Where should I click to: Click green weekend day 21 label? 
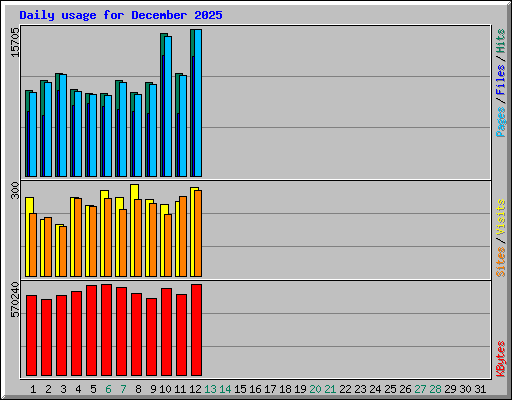[x=330, y=389]
